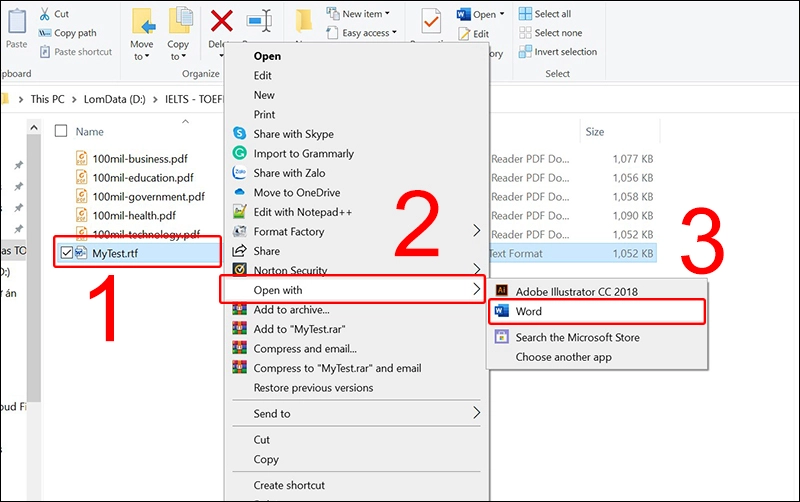The width and height of the screenshot is (800, 502).
Task: Choose Print in the context menu
Action: [x=264, y=114]
